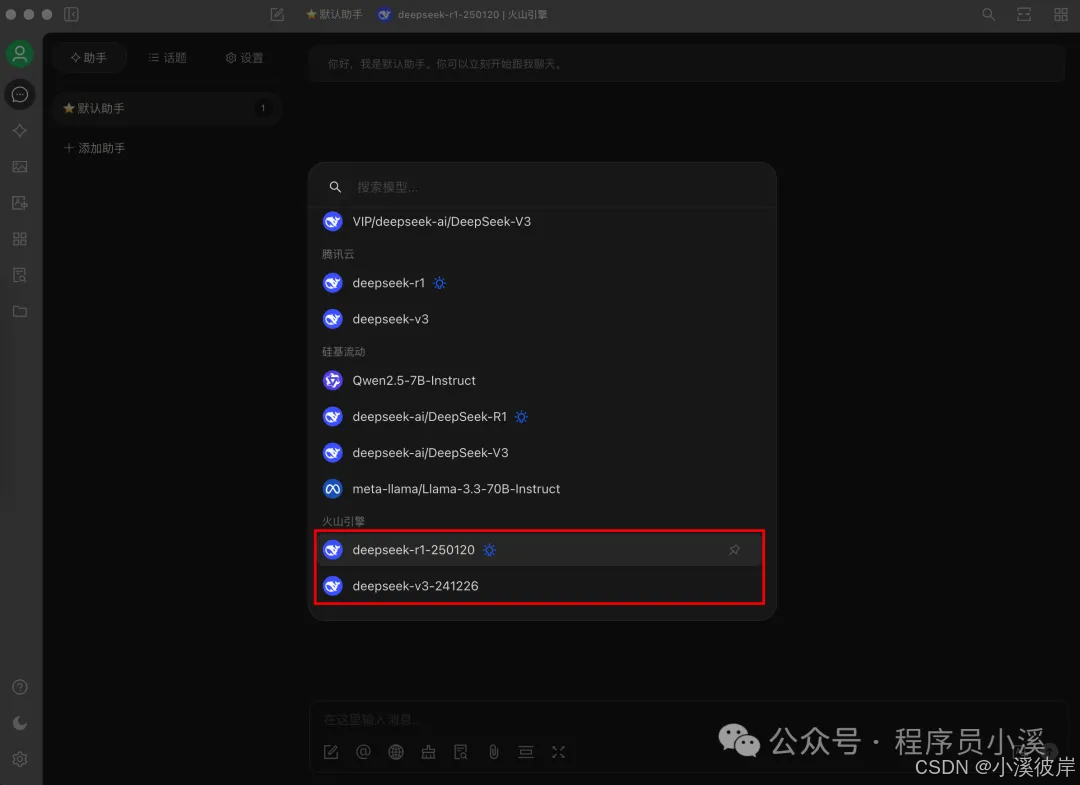Image resolution: width=1080 pixels, height=785 pixels.
Task: Click 添加助手 to add assistant
Action: (94, 148)
